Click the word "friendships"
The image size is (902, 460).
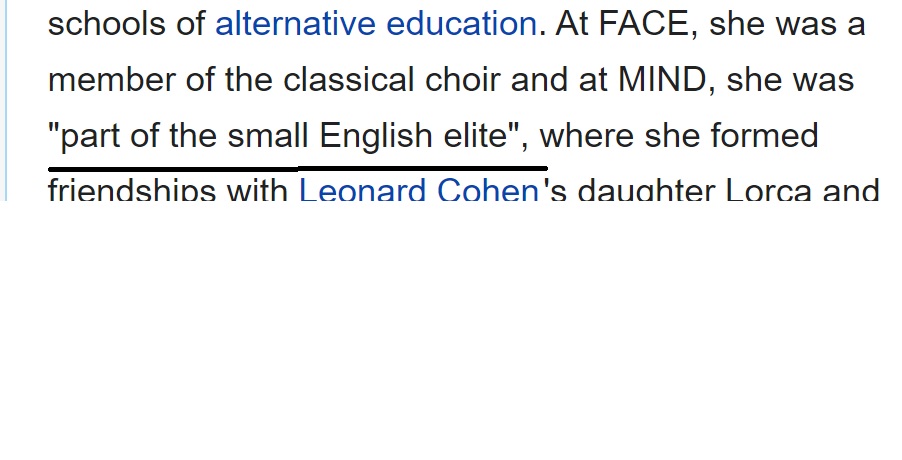point(132,190)
